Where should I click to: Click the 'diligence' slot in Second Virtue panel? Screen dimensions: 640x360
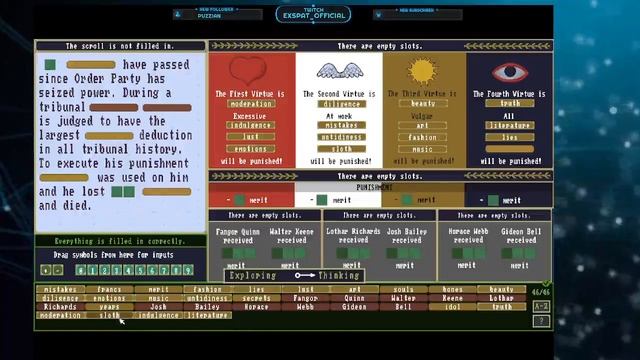pos(342,104)
